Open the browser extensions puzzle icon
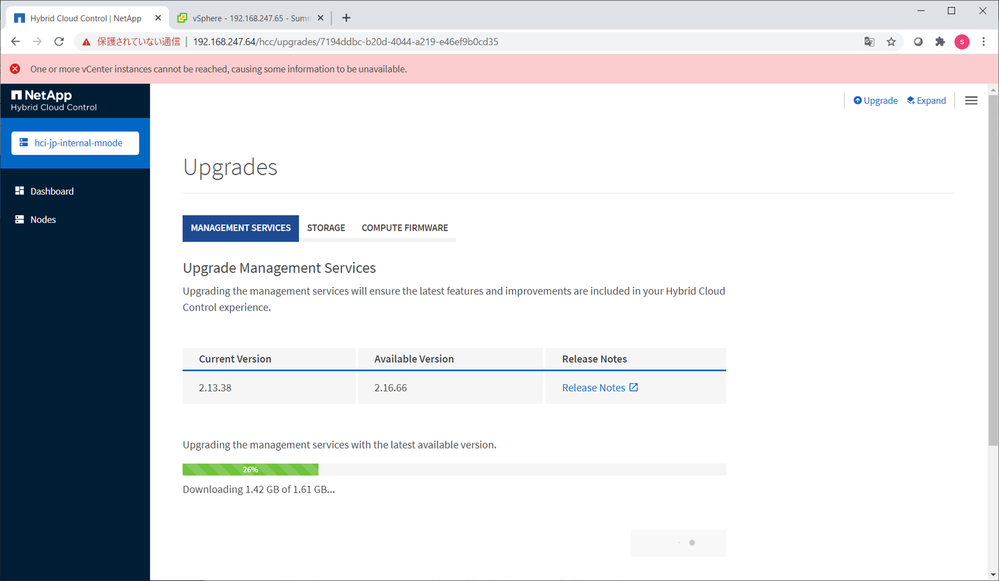Viewport: 999px width, 581px height. click(x=940, y=42)
